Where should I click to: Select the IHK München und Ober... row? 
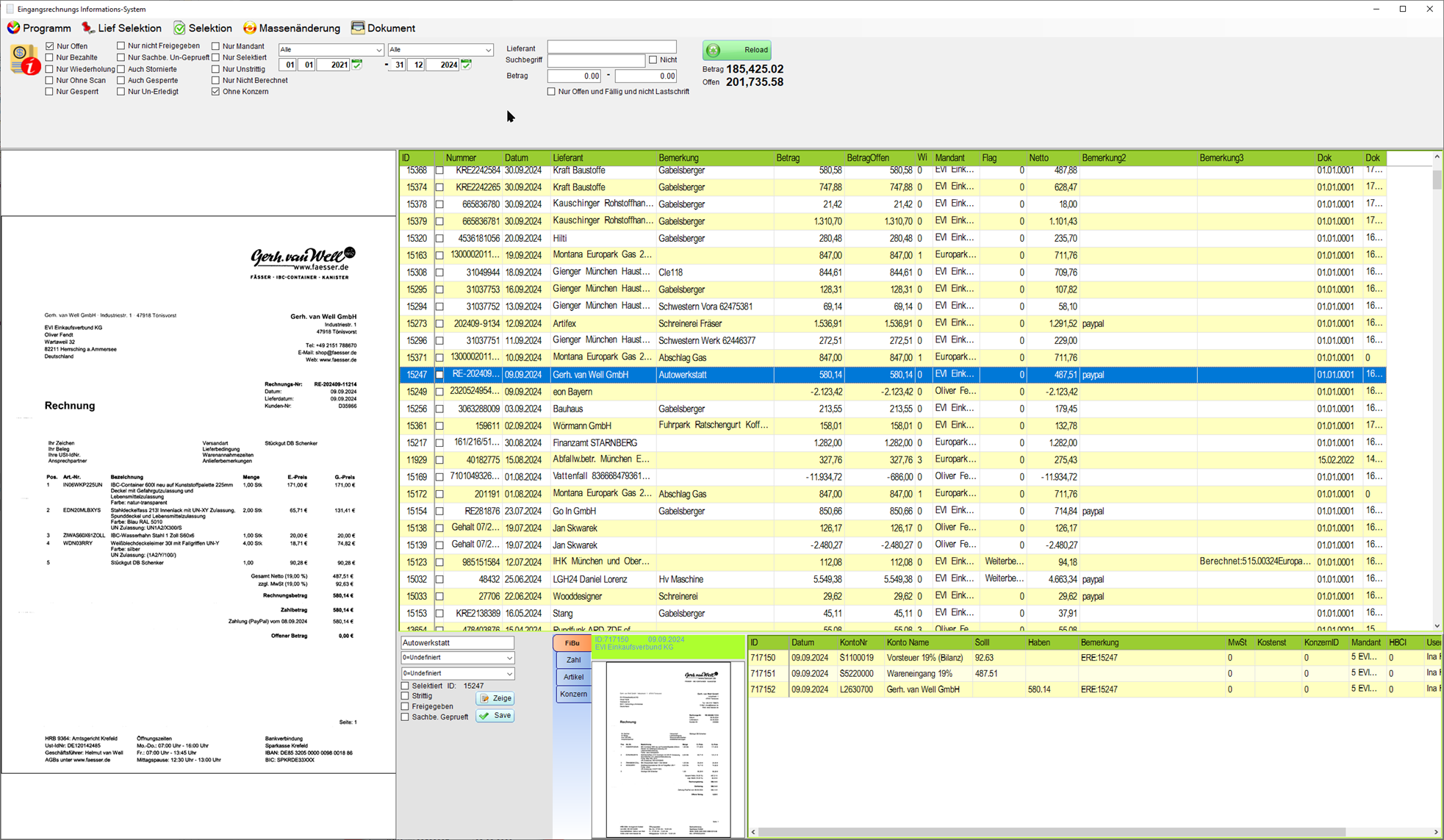coord(893,562)
